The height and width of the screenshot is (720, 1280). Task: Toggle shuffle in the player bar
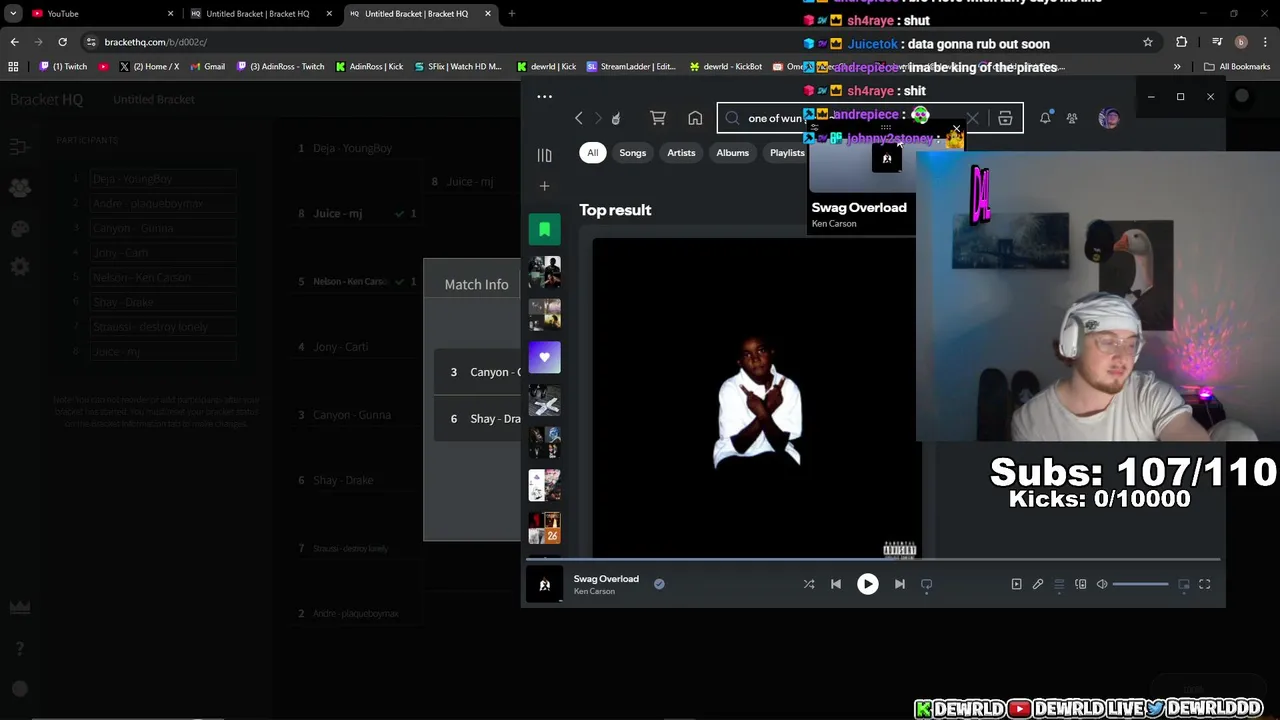click(809, 584)
